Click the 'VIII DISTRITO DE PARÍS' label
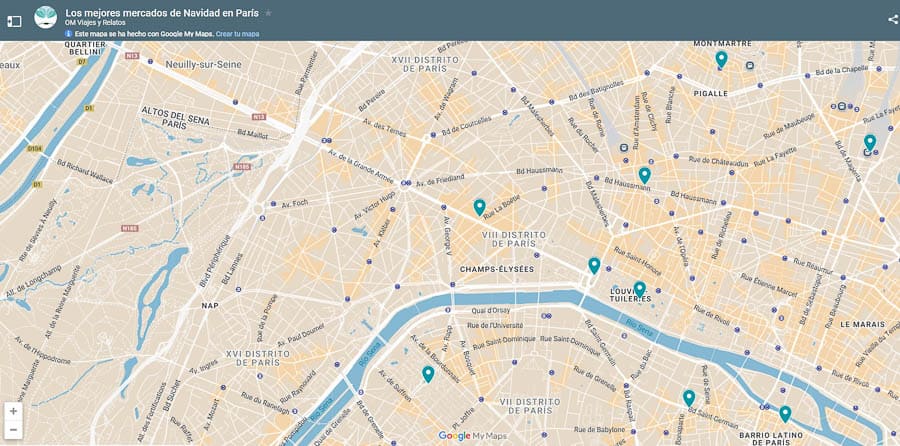Viewport: 900px width, 446px height. pyautogui.click(x=514, y=239)
